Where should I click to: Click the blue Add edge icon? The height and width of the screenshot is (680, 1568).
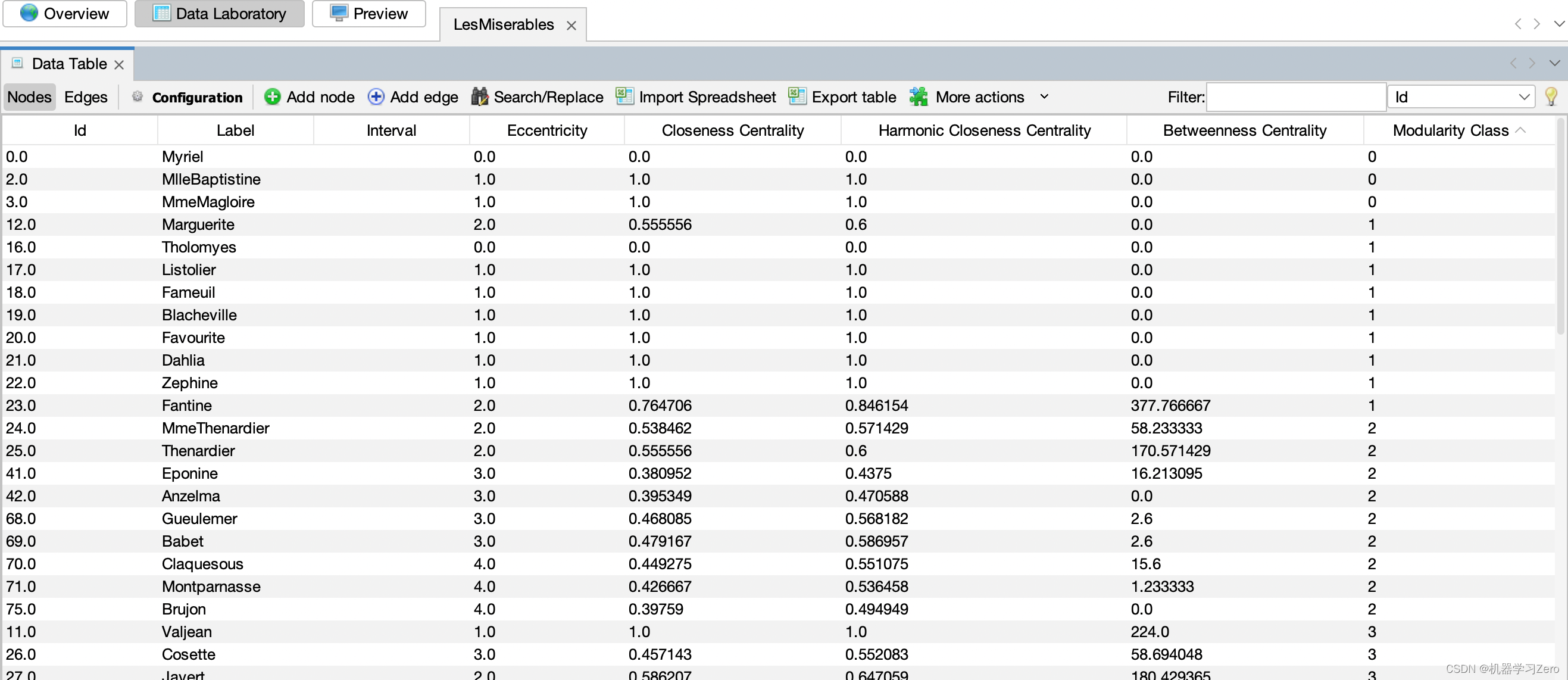coord(376,97)
